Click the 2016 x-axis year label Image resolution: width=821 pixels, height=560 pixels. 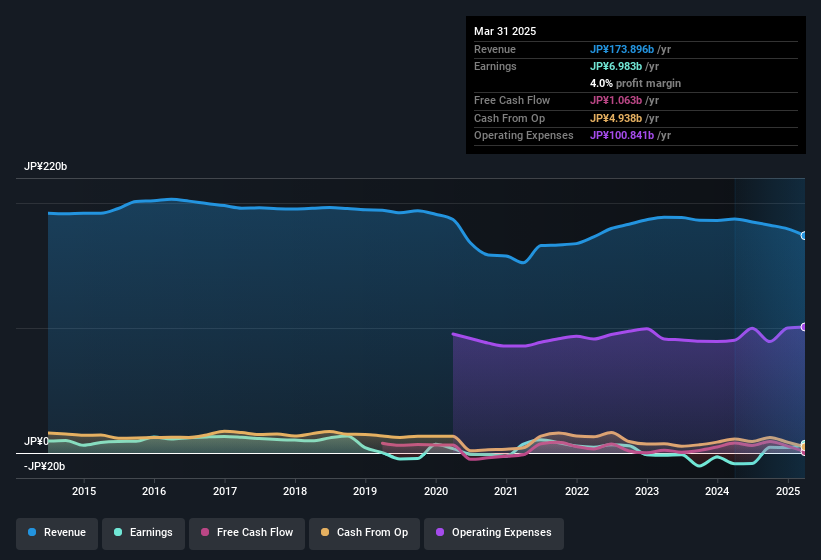pyautogui.click(x=154, y=491)
